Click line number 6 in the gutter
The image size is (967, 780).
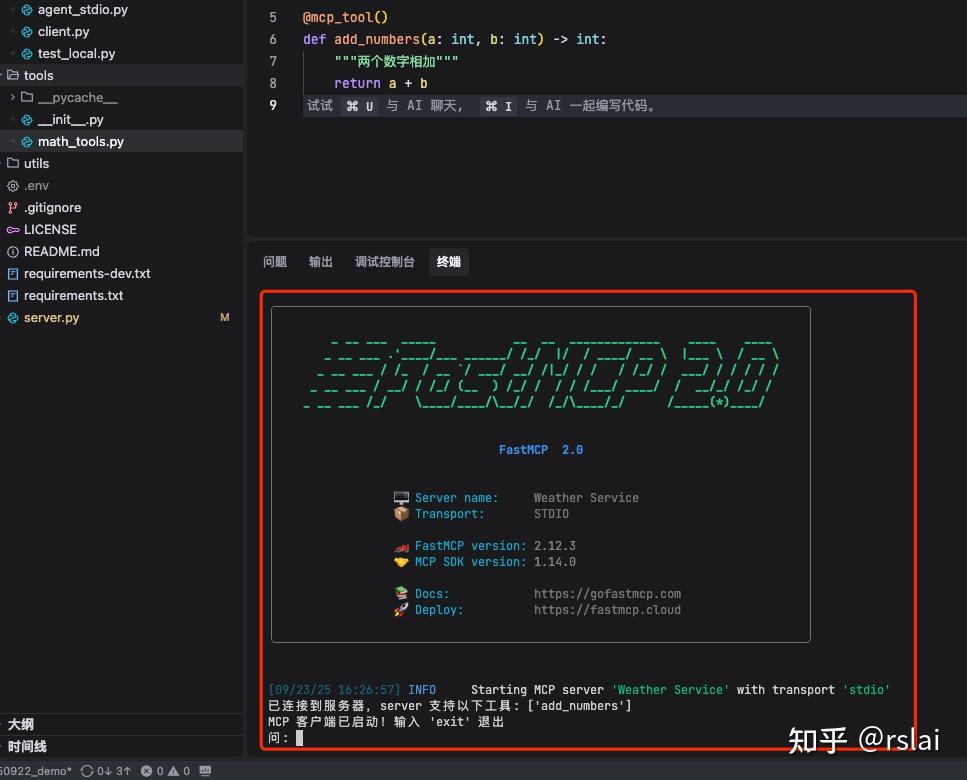coord(273,39)
